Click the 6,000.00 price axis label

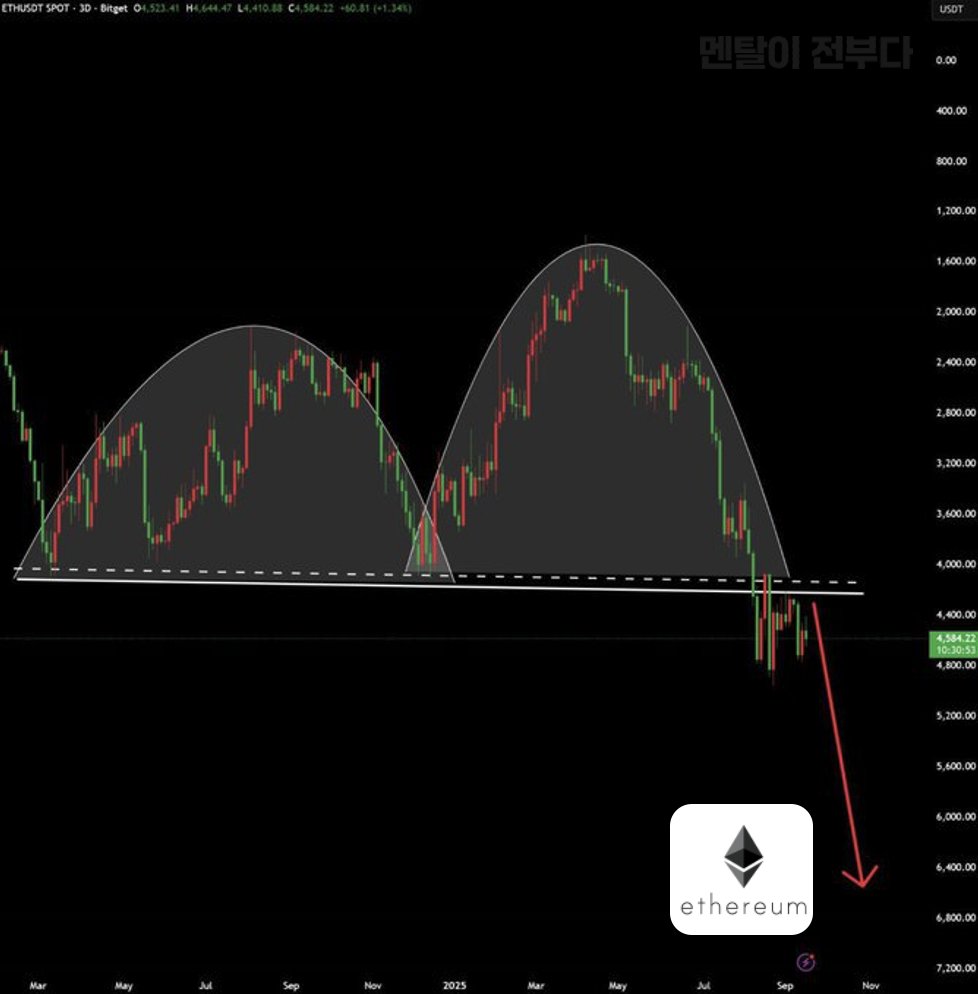click(x=956, y=817)
